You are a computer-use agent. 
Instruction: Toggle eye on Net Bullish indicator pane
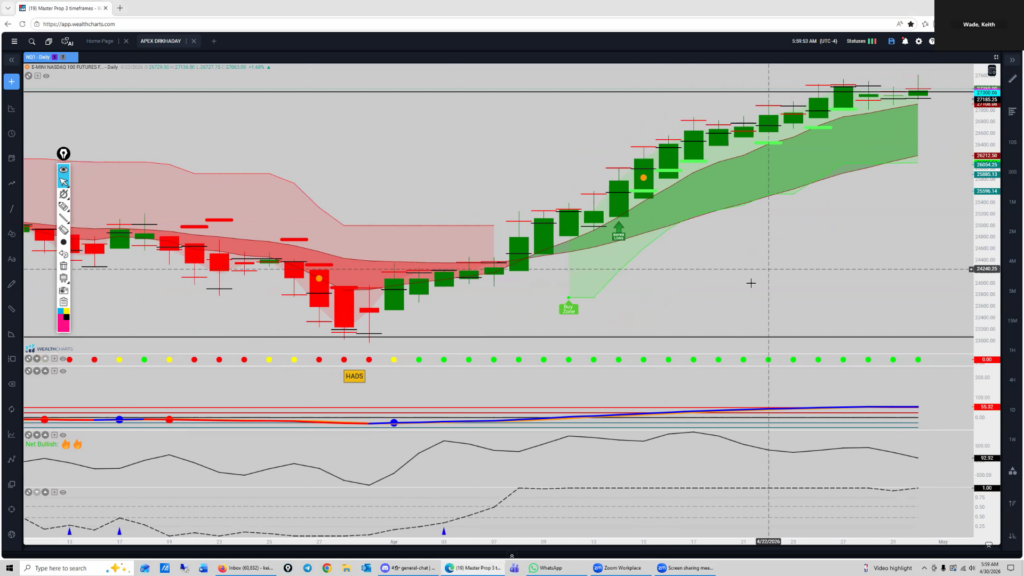click(63, 435)
